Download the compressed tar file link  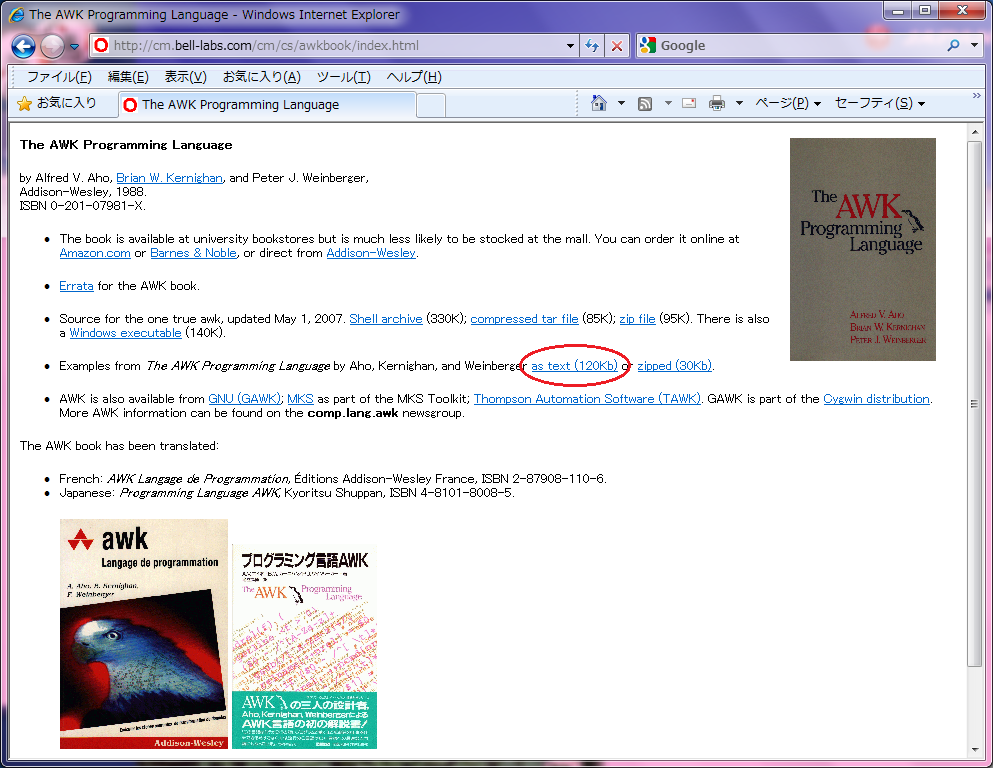(x=524, y=319)
